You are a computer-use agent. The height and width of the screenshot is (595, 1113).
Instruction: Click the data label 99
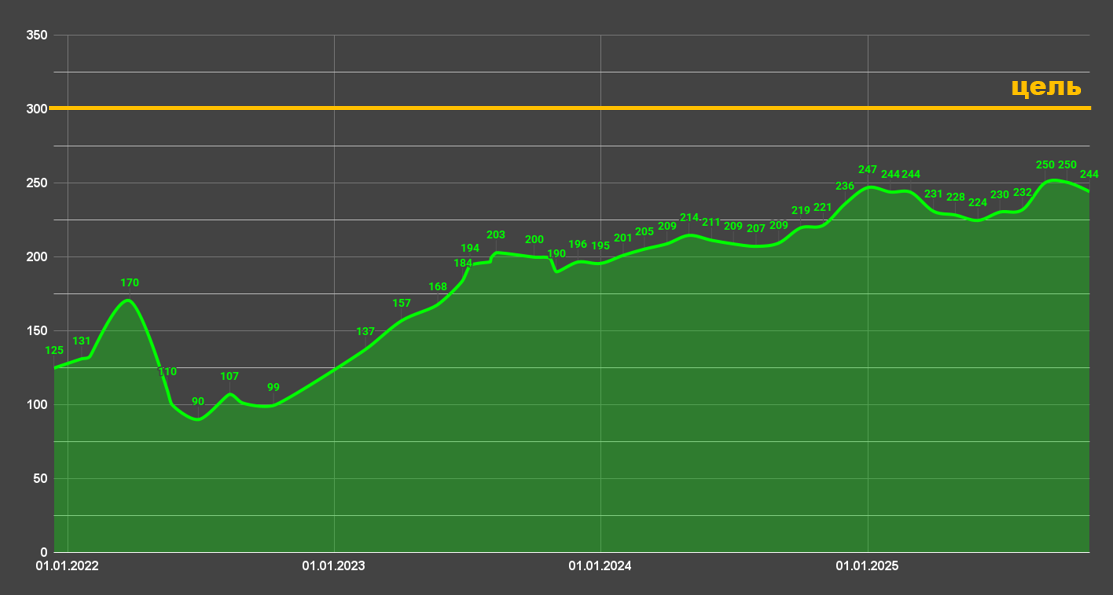coord(273,388)
